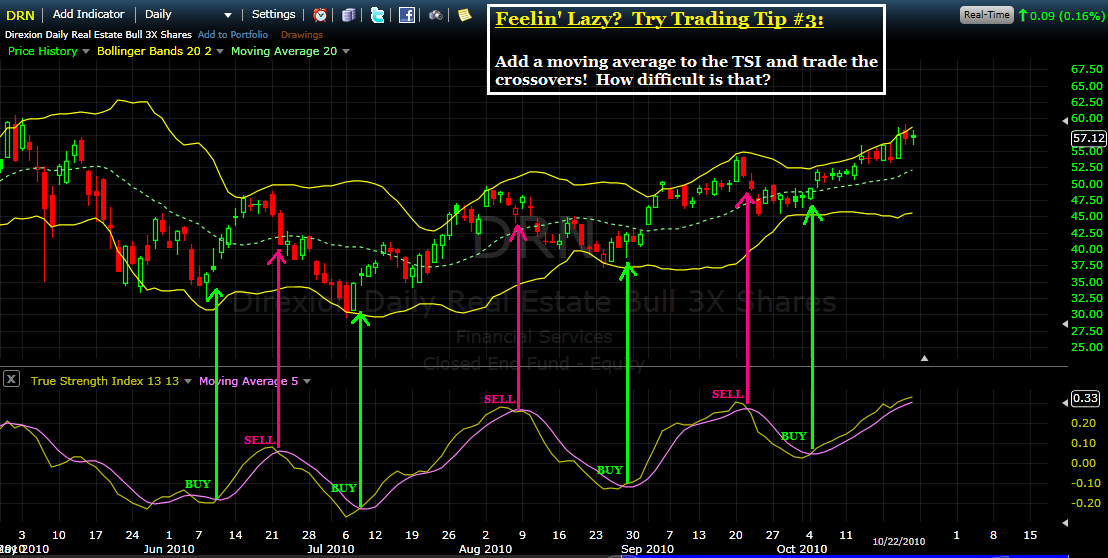Click the camera snapshot icon
The width and height of the screenshot is (1108, 558).
(436, 15)
